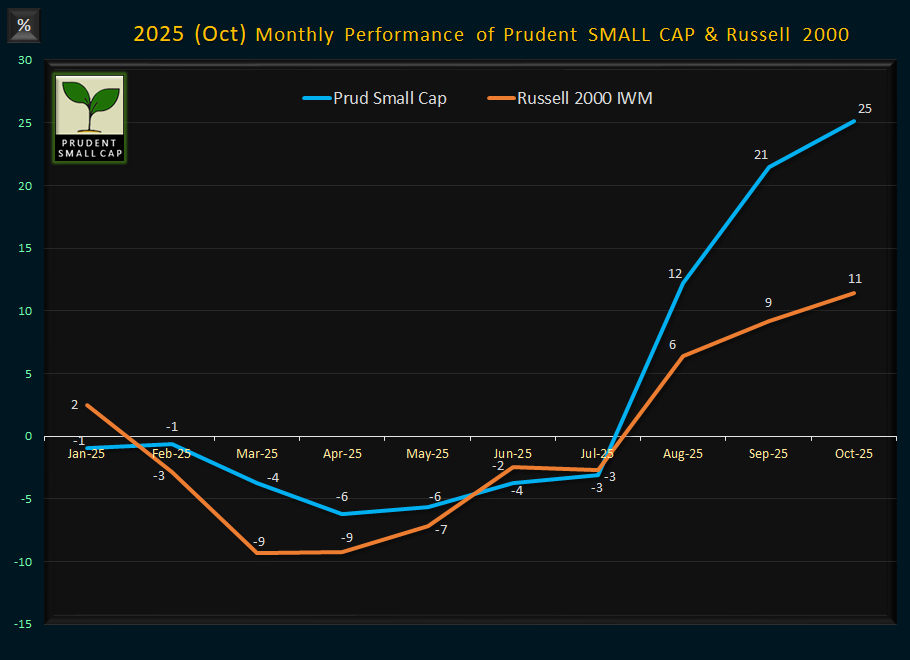This screenshot has width=910, height=660.
Task: Select the Oct-25 peak data point labeled 25
Action: 853,120
